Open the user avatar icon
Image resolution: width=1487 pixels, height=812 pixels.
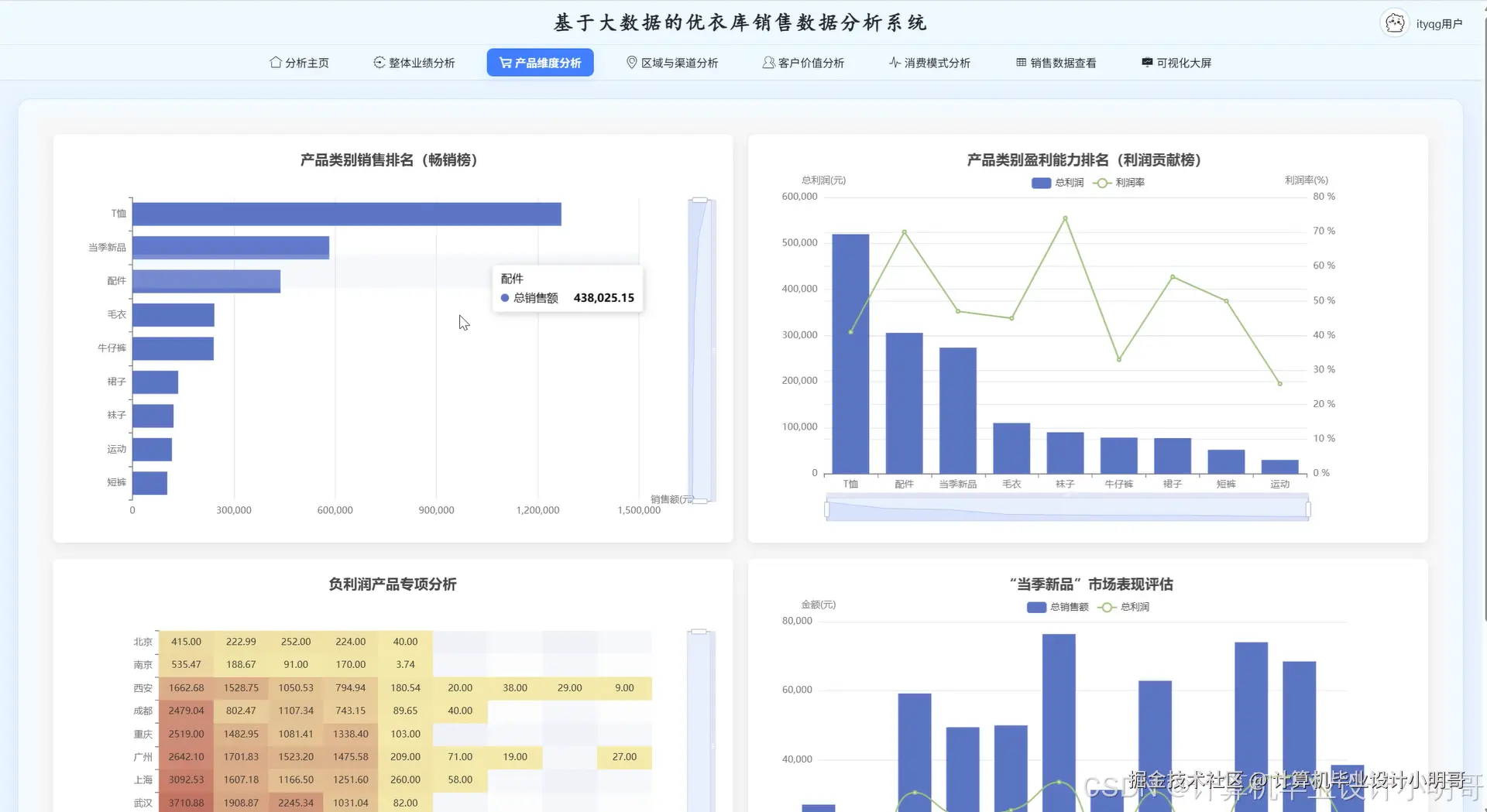(1395, 23)
